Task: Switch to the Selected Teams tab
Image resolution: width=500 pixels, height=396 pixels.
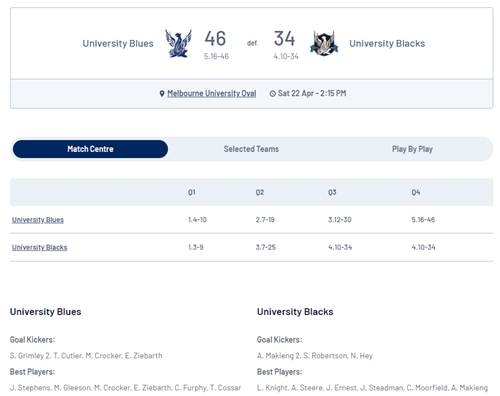Action: (251, 149)
